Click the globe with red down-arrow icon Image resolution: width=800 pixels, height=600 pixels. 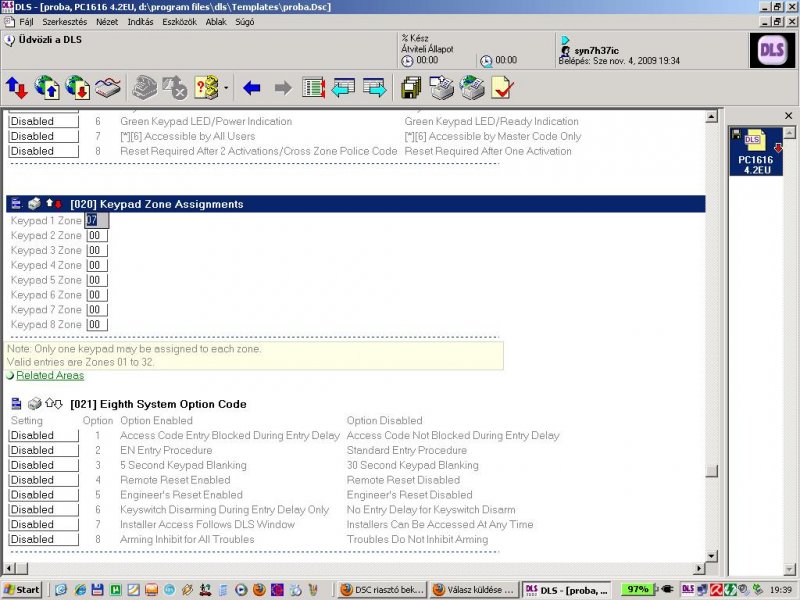coord(78,87)
